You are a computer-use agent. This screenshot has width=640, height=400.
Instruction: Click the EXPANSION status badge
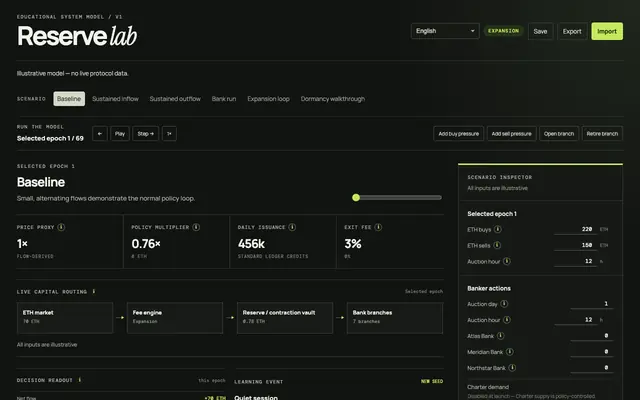pyautogui.click(x=503, y=31)
